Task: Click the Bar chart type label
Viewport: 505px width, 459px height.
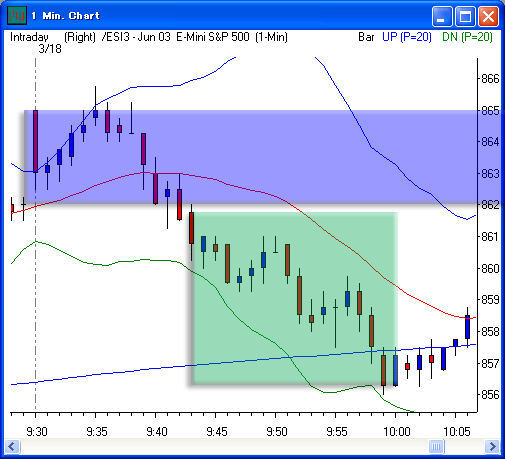Action: [366, 37]
